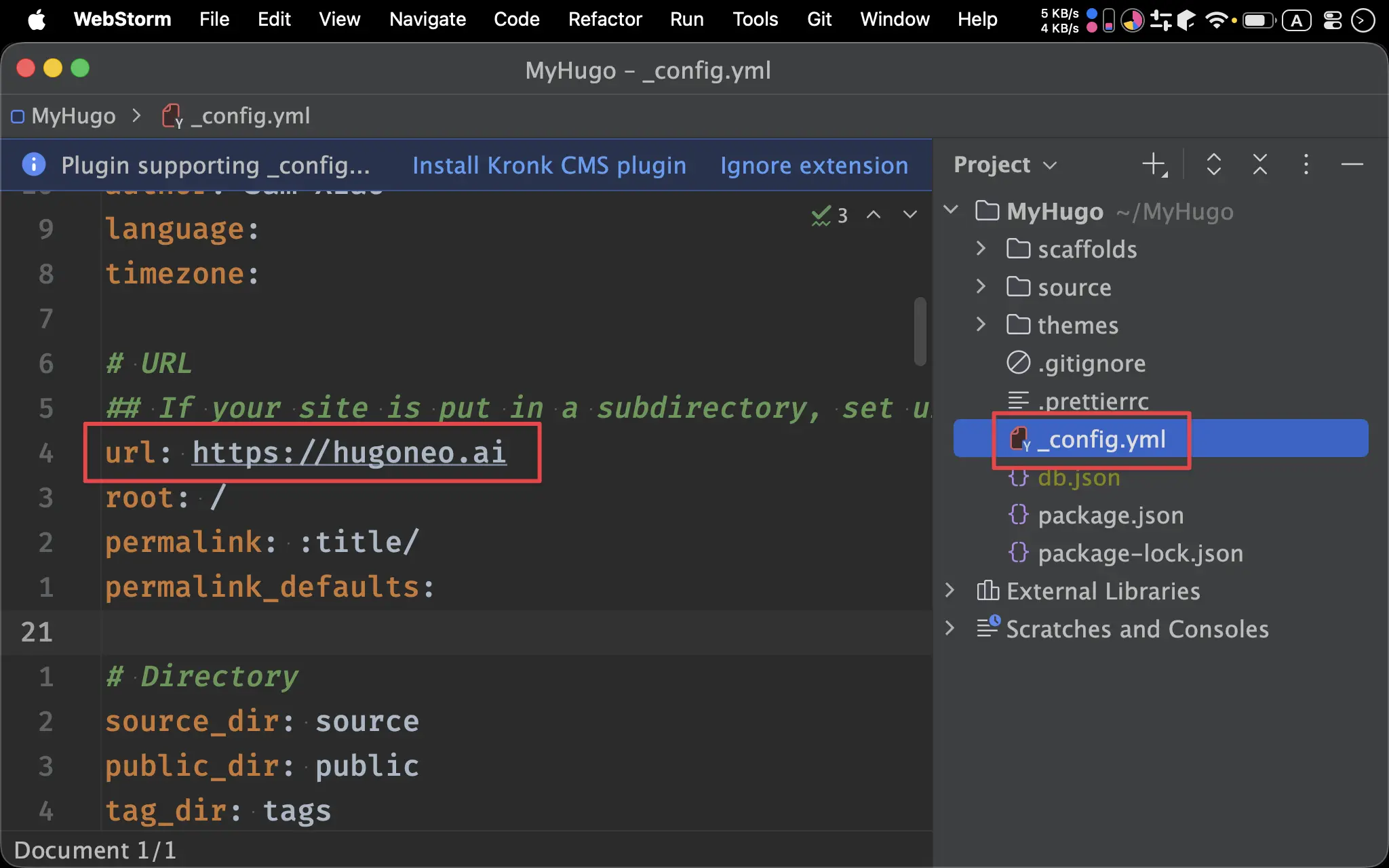Image resolution: width=1389 pixels, height=868 pixels.
Task: Click the '# Directory' comment line
Action: tap(201, 676)
